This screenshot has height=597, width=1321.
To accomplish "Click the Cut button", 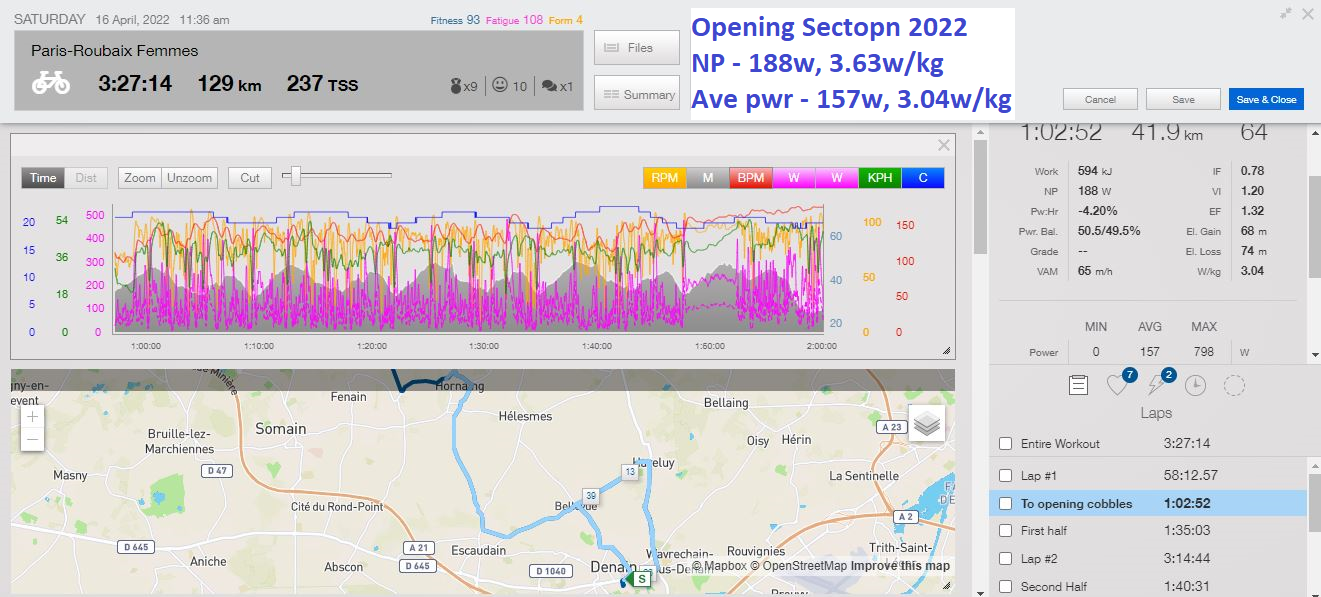I will (250, 178).
